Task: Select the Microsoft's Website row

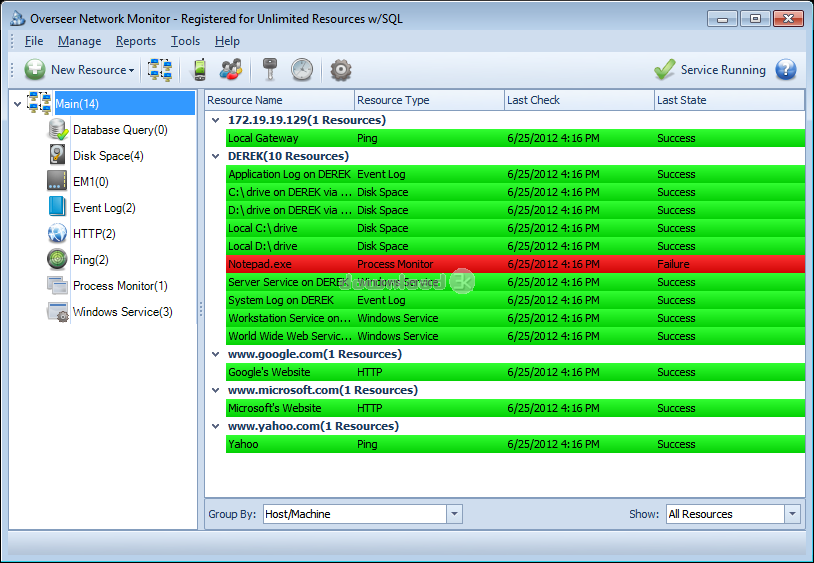Action: (515, 408)
